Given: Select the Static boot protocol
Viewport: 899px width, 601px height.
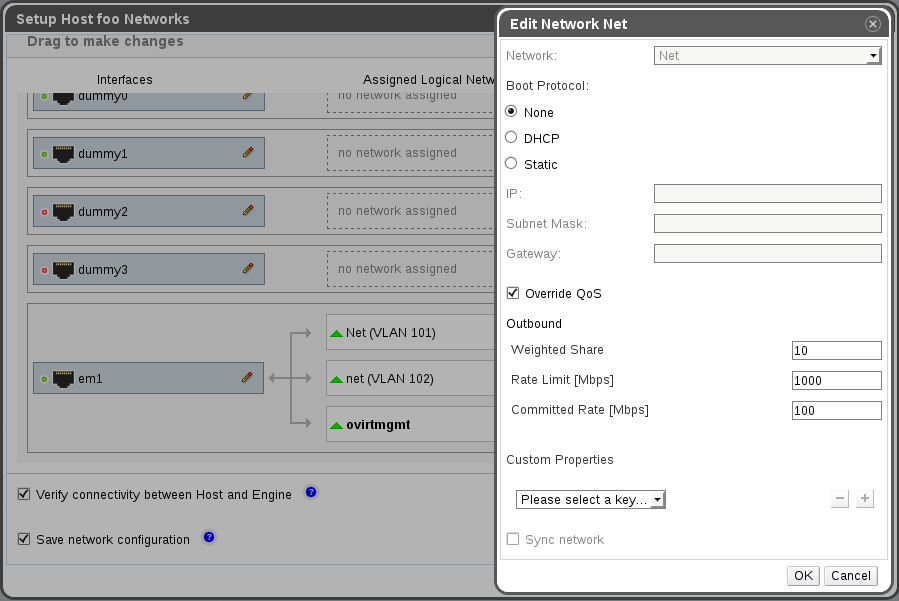Looking at the screenshot, I should 512,164.
